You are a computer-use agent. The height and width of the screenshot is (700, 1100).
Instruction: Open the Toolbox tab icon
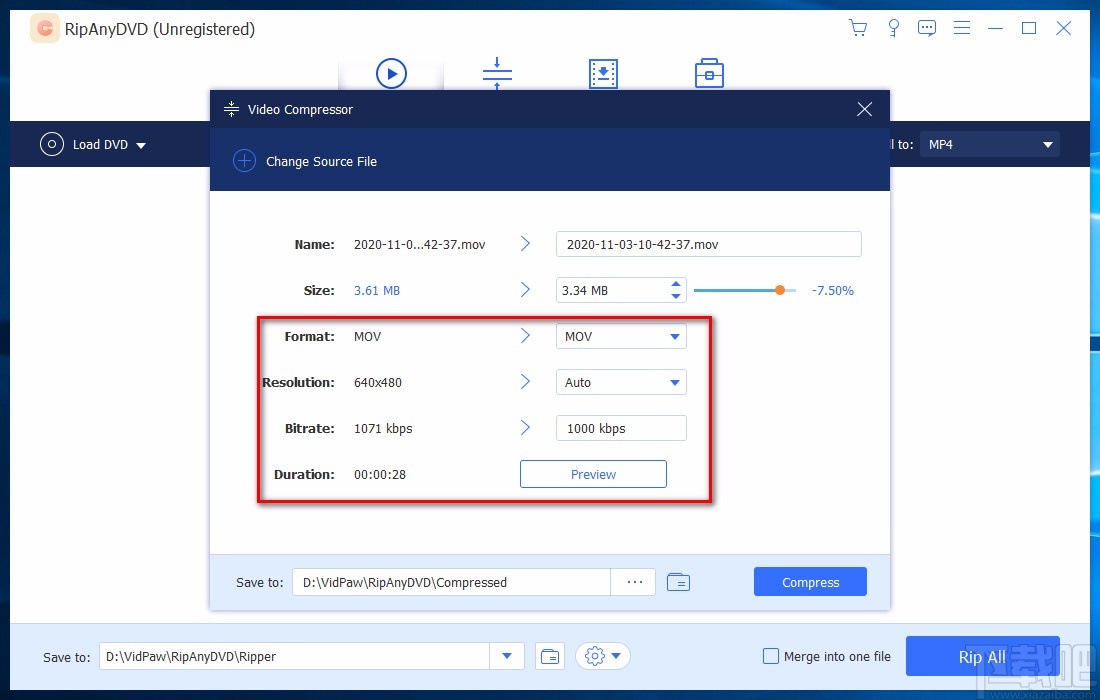[x=709, y=74]
